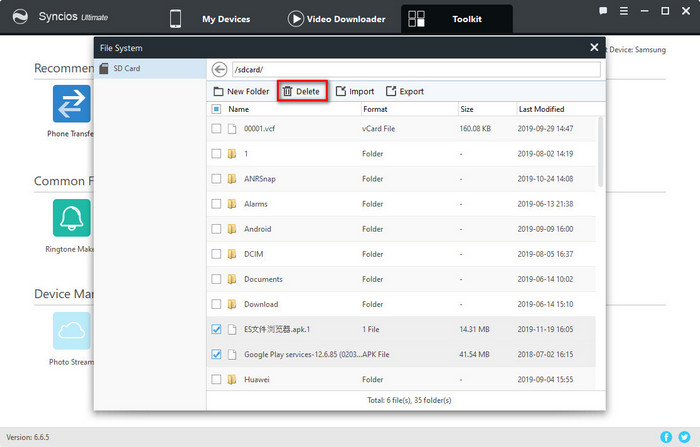Screen dimensions: 700x447
Task: Open the hamburger menu icon
Action: [x=624, y=11]
